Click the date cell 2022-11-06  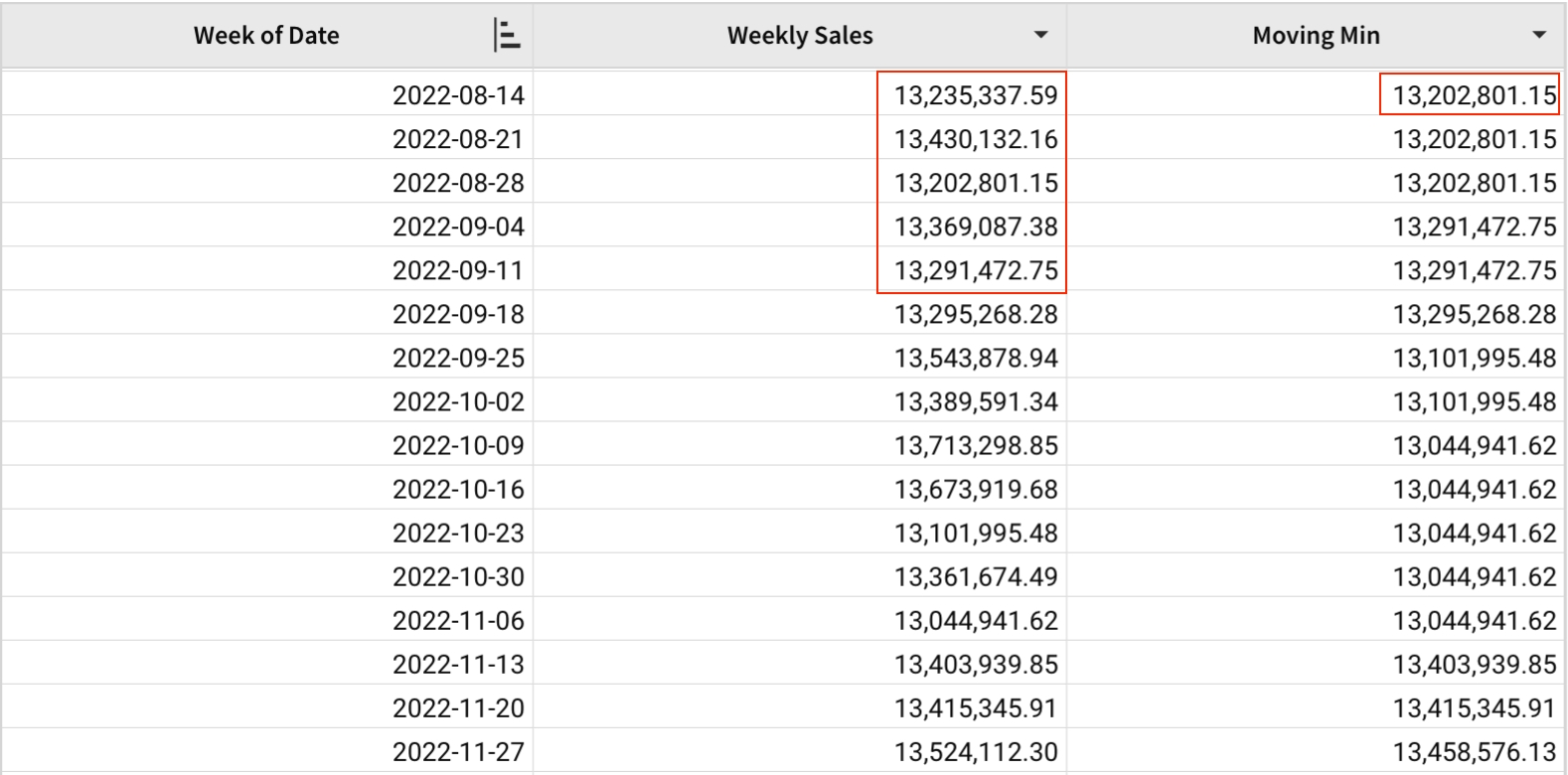[x=458, y=620]
